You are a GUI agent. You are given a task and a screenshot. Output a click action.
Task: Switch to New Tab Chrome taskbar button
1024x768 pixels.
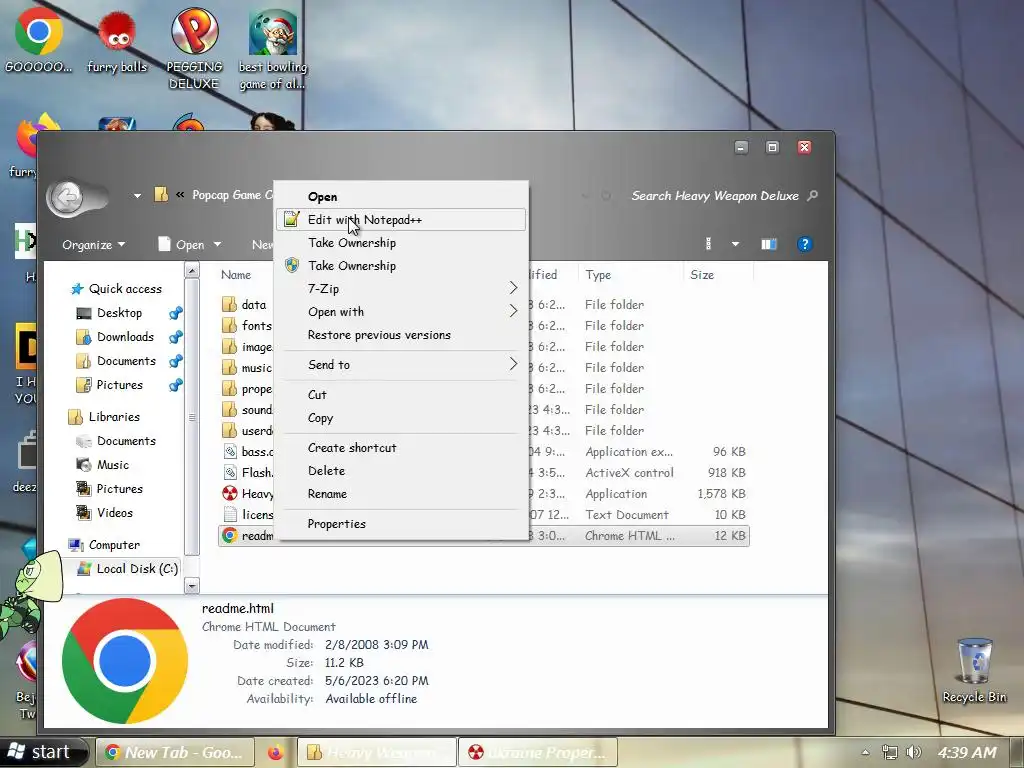[x=176, y=752]
